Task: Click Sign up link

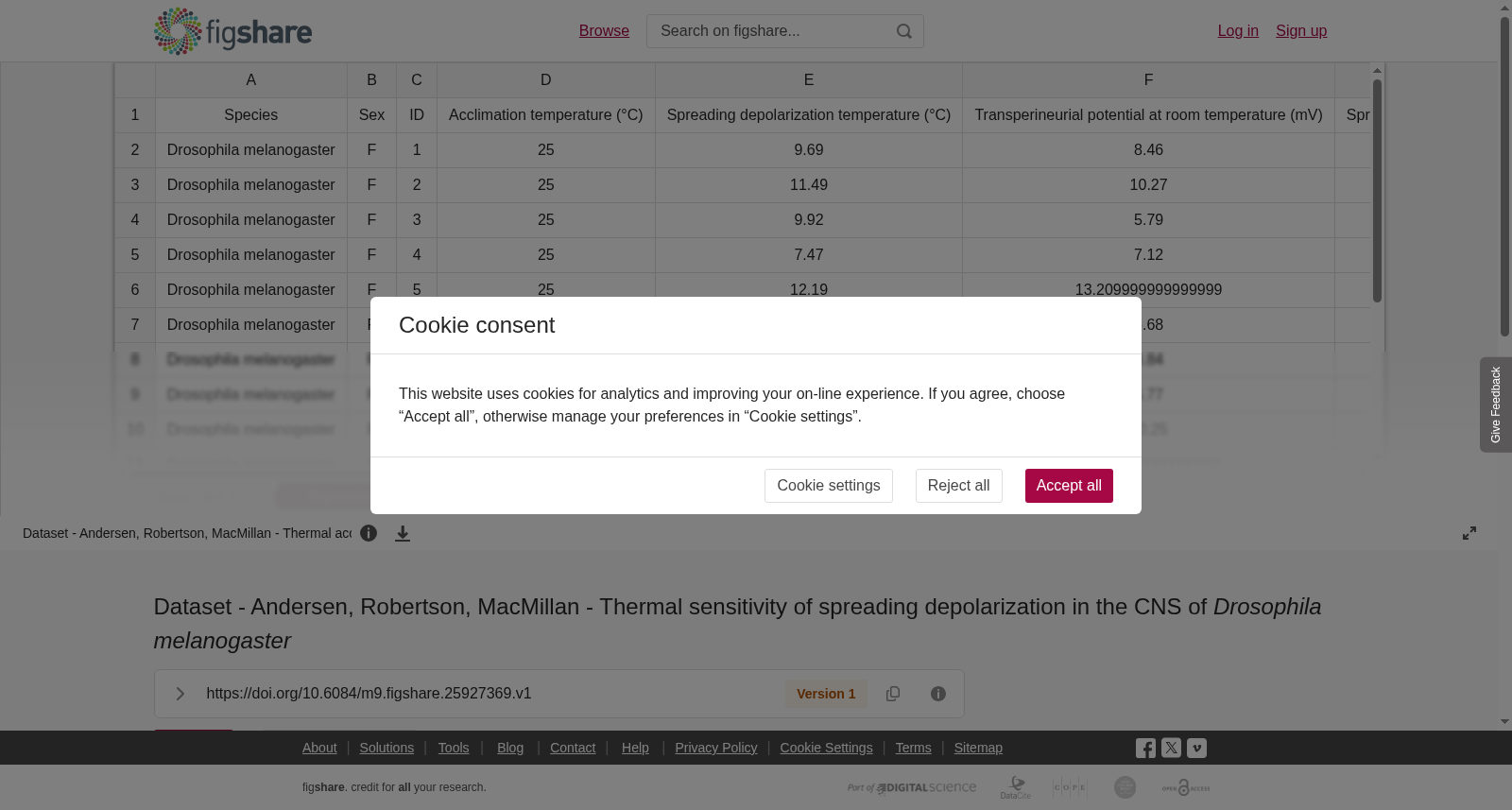Action: [x=1301, y=31]
